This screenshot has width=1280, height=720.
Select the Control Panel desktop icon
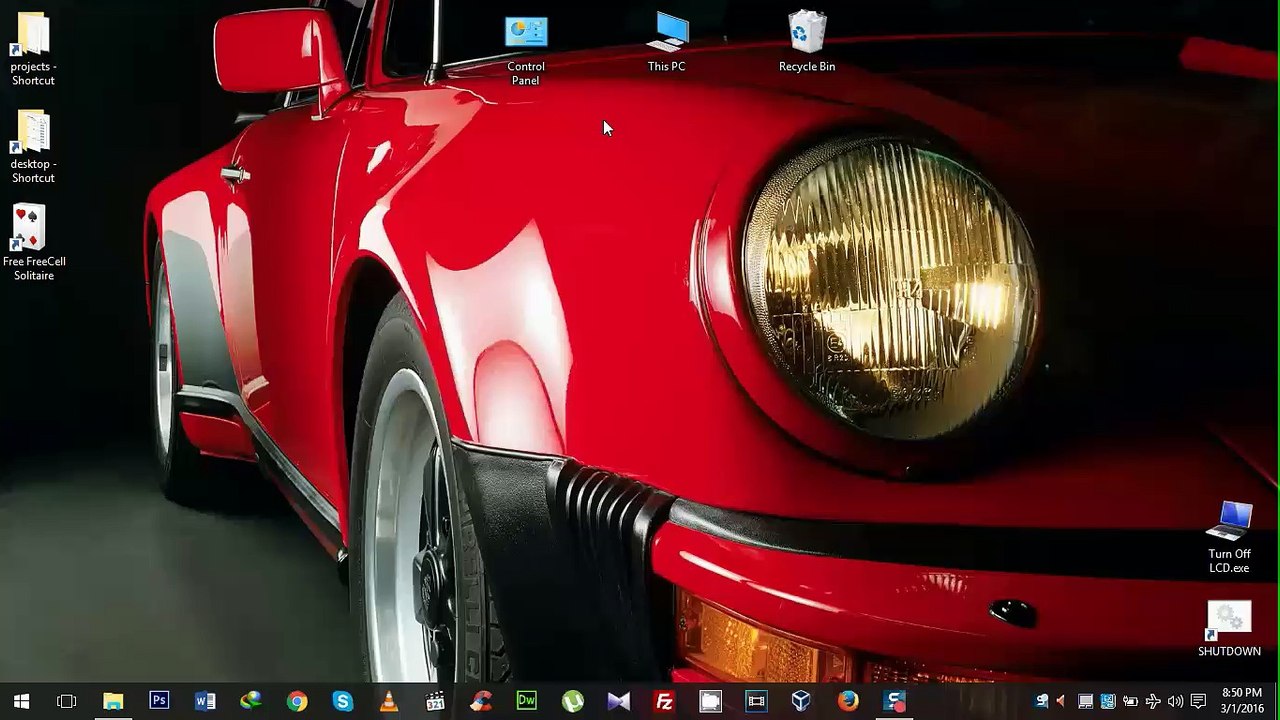(x=526, y=50)
